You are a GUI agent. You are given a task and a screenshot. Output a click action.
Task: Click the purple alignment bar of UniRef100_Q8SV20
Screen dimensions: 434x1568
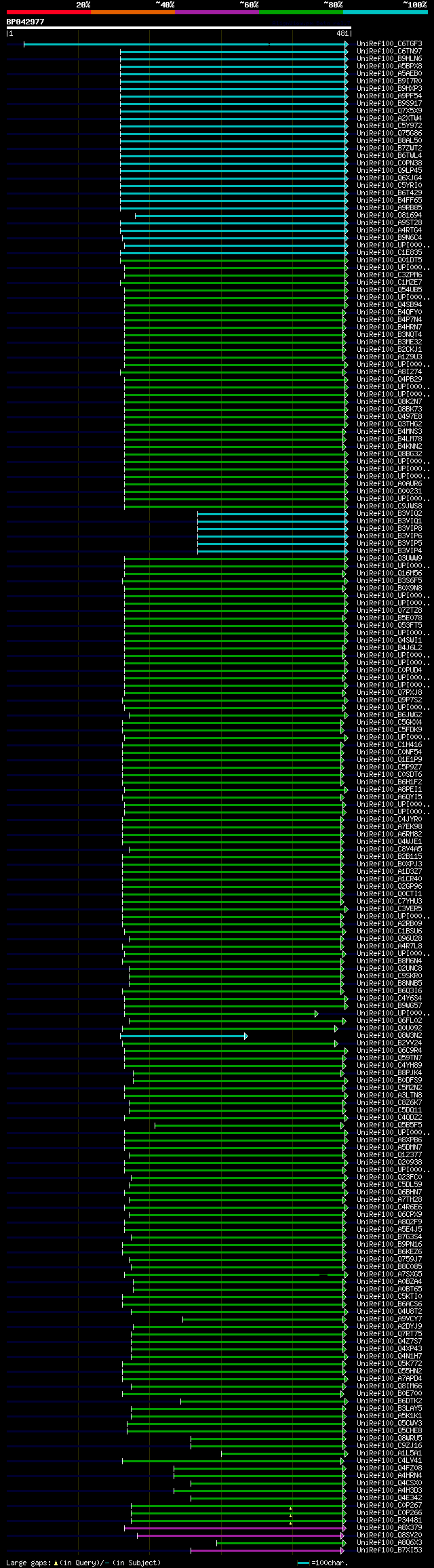pos(240,1535)
